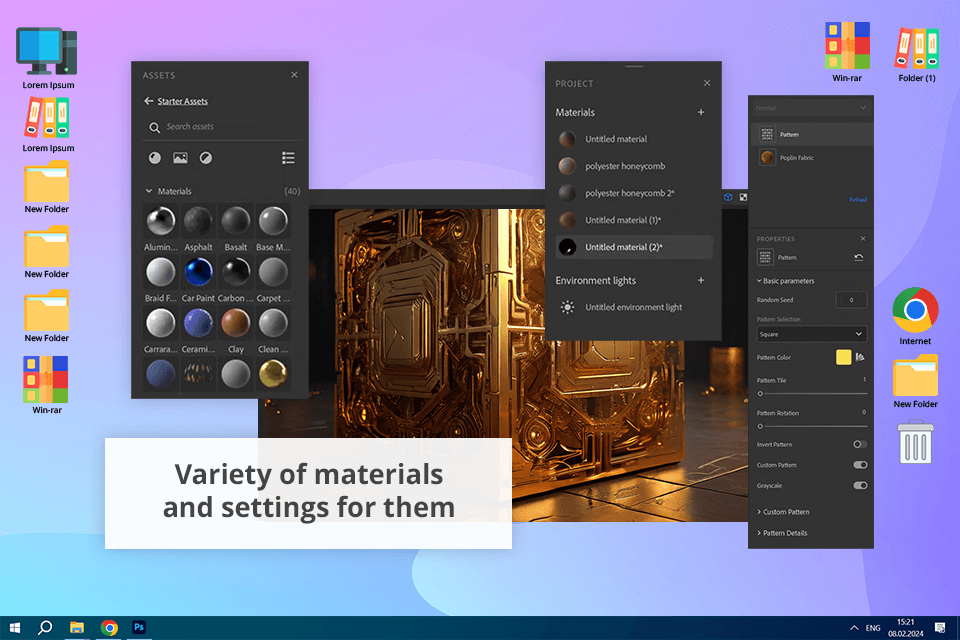Select the Pattern layer
The height and width of the screenshot is (640, 960).
pos(811,134)
